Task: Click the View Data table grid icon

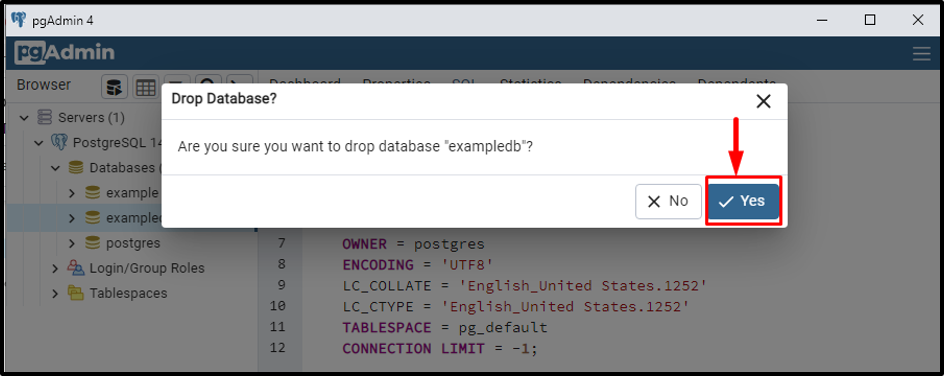Action: pyautogui.click(x=145, y=87)
